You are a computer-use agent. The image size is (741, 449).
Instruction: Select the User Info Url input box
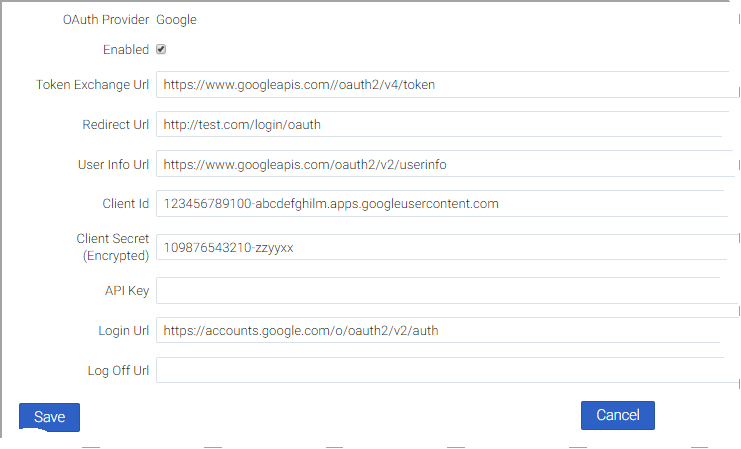coord(440,164)
